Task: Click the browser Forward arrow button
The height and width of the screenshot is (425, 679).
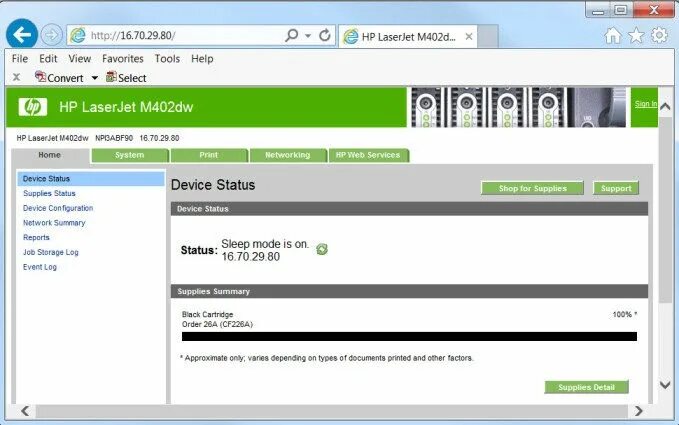Action: (52, 35)
